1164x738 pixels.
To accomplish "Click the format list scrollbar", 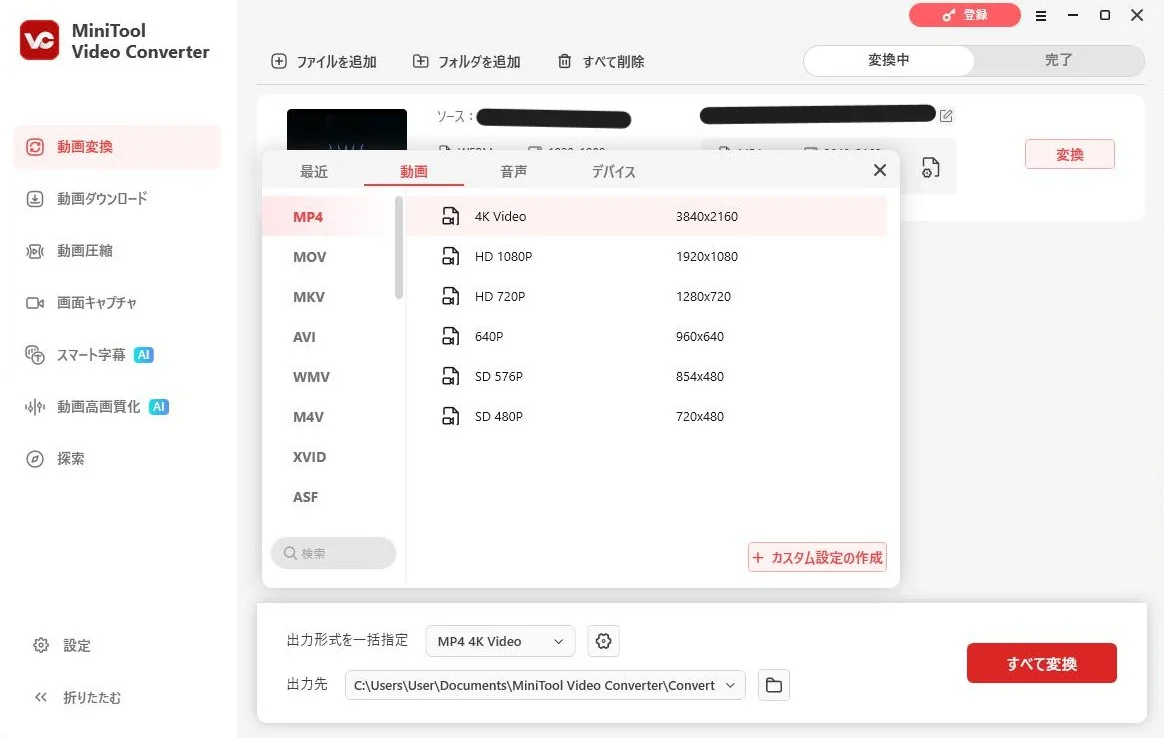I will click(x=399, y=248).
